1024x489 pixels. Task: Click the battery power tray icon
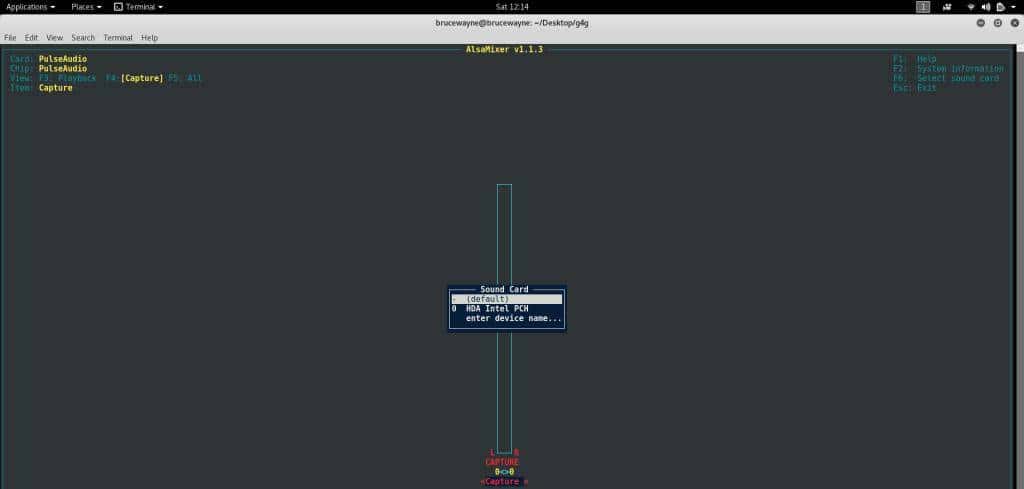coord(1000,7)
